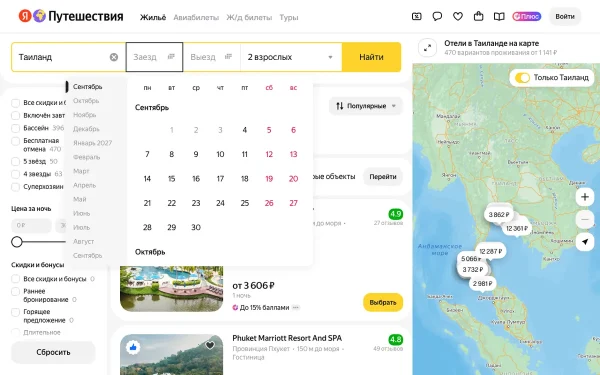The height and width of the screenshot is (375, 600).
Task: Open cashback info dots near До 15% баллами
Action: (296, 307)
